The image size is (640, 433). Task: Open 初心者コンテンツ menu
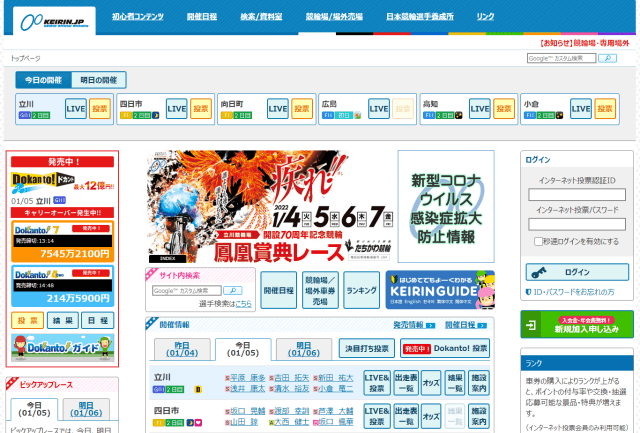click(138, 17)
